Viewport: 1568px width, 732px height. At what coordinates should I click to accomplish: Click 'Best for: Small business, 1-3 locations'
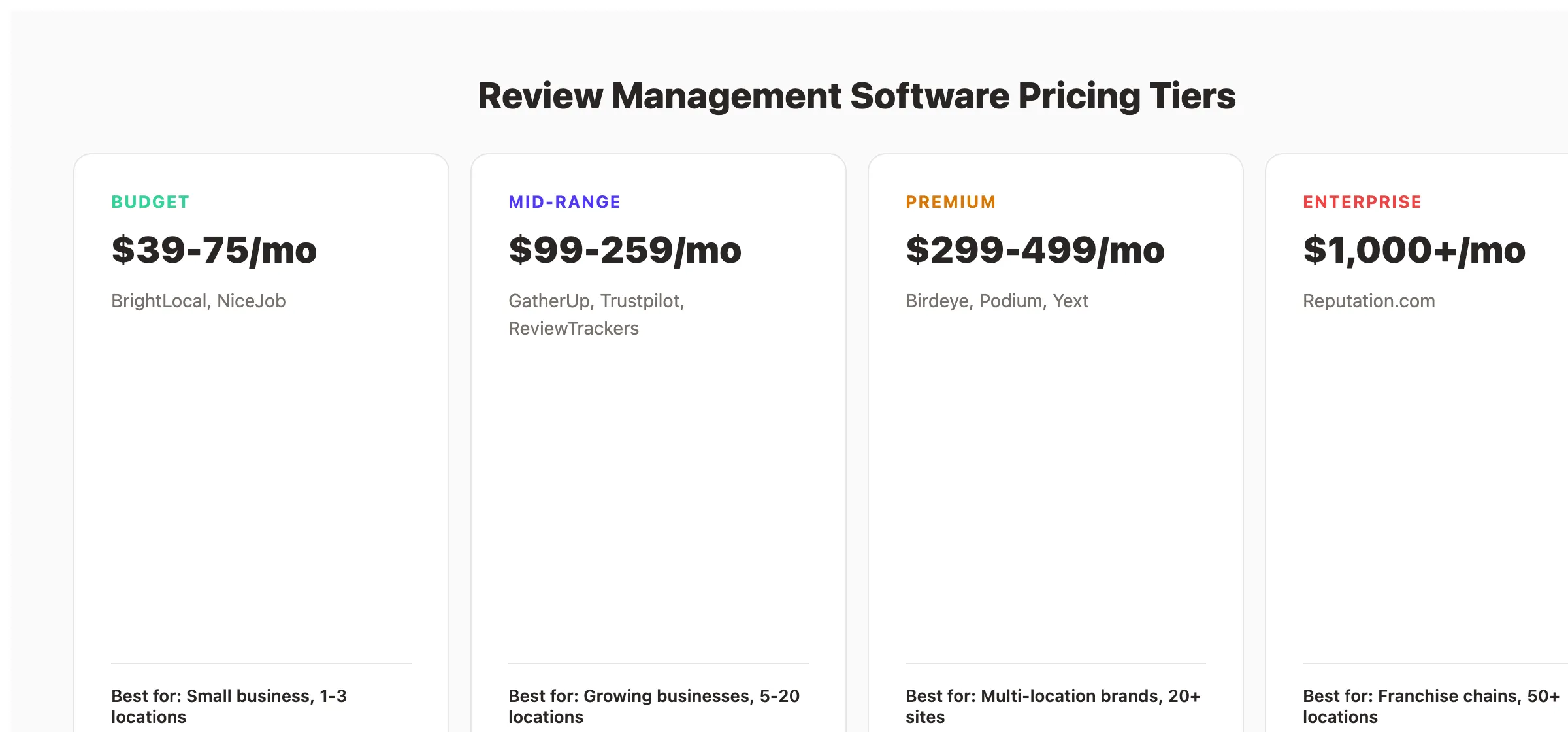pos(229,706)
